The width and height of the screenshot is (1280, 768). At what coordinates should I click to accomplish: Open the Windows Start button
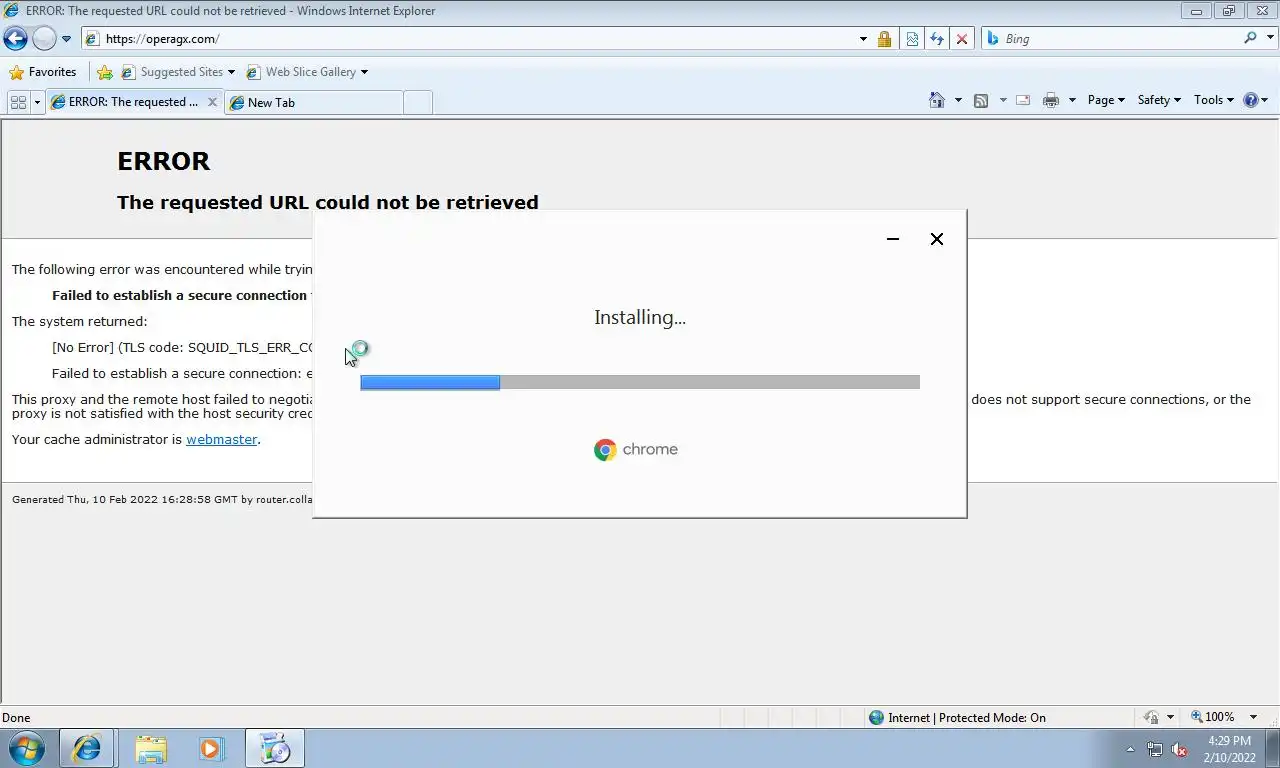pyautogui.click(x=26, y=748)
